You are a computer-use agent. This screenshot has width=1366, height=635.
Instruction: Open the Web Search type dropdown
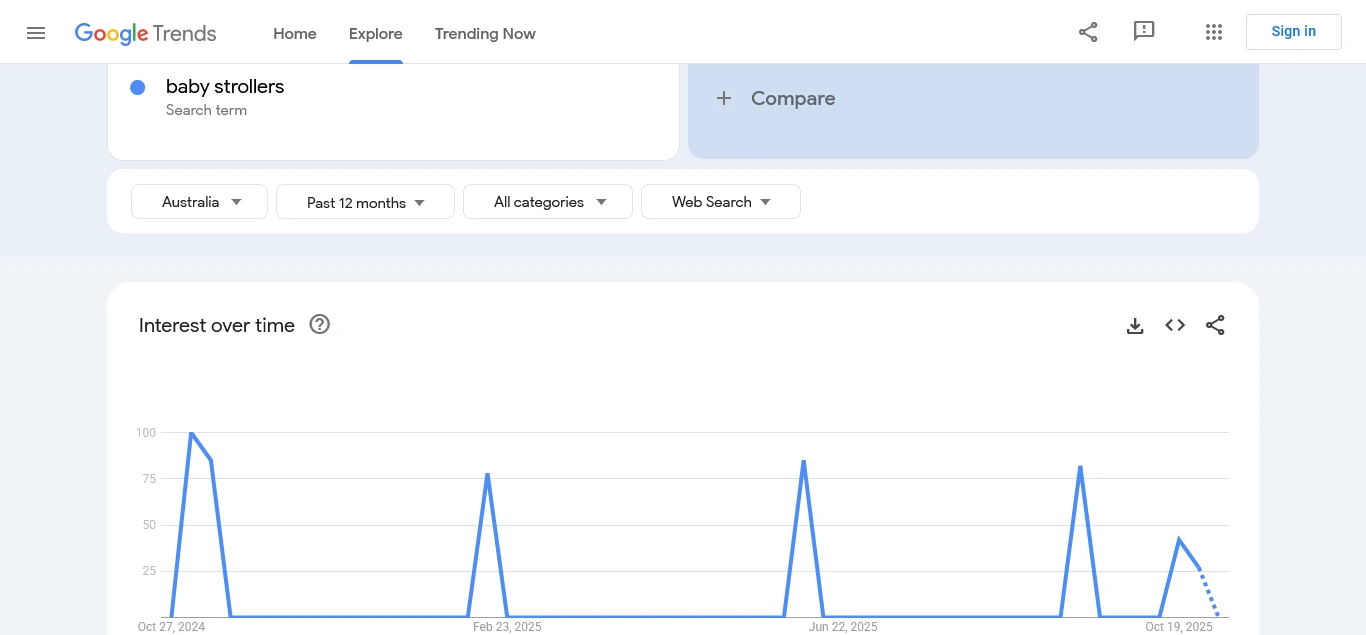pyautogui.click(x=721, y=202)
